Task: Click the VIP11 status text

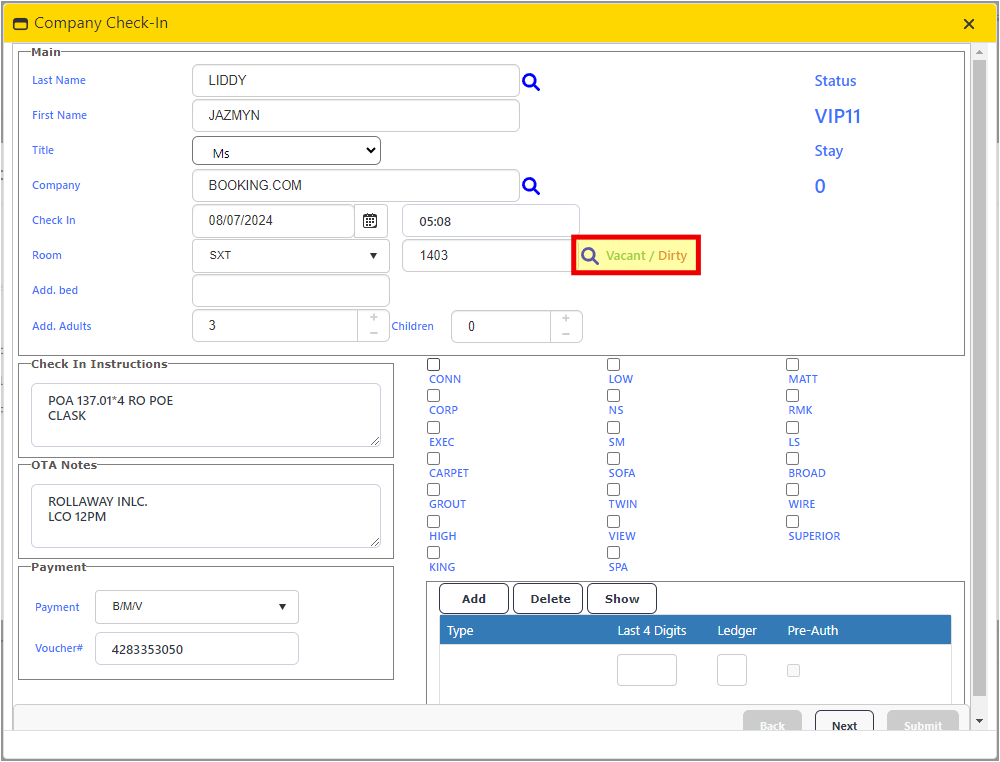Action: 837,116
